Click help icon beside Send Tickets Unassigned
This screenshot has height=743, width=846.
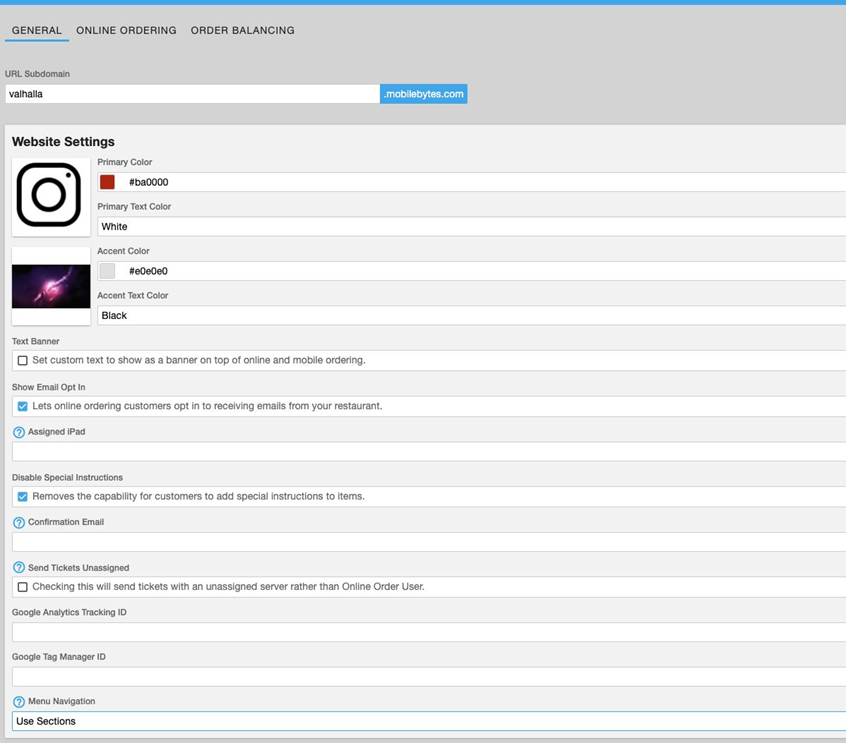pos(18,568)
